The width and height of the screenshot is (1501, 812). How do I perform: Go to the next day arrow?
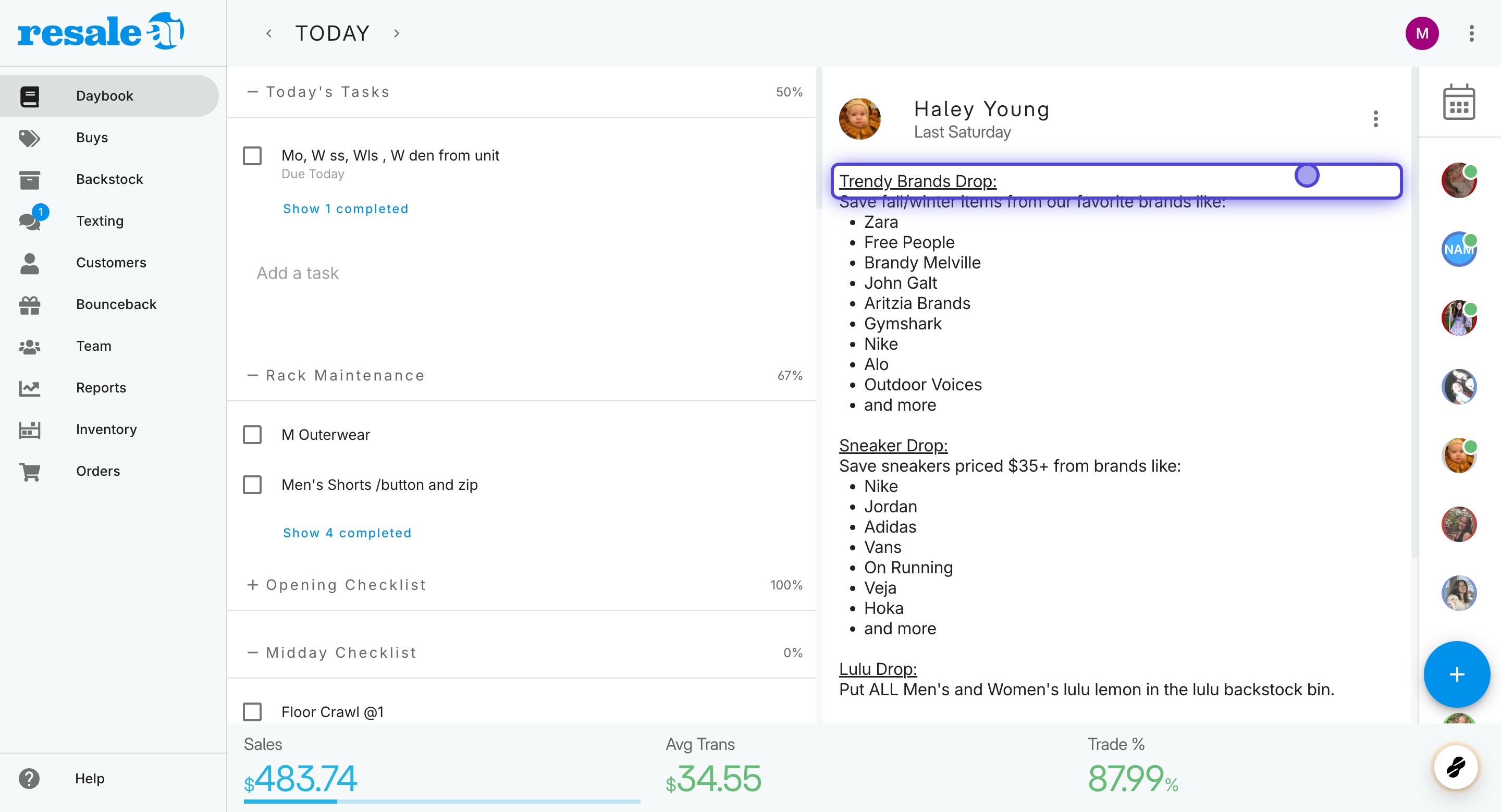pyautogui.click(x=396, y=33)
